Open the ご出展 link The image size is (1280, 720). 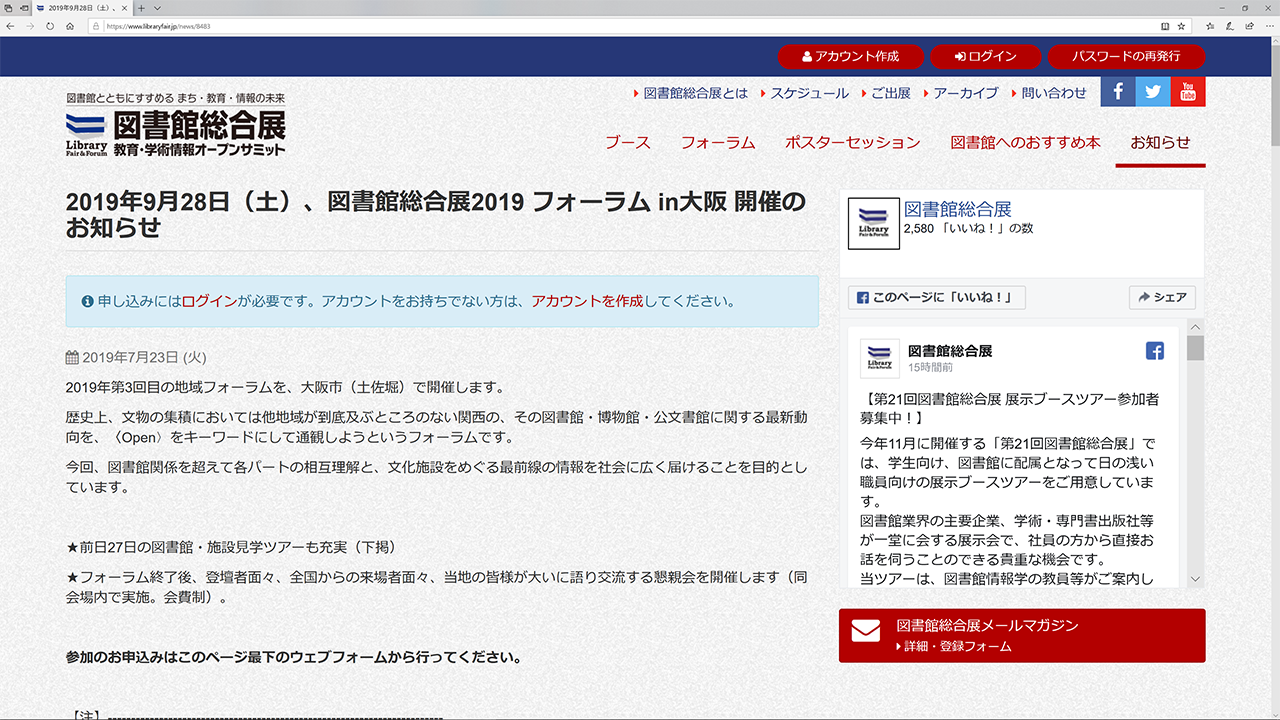point(891,93)
